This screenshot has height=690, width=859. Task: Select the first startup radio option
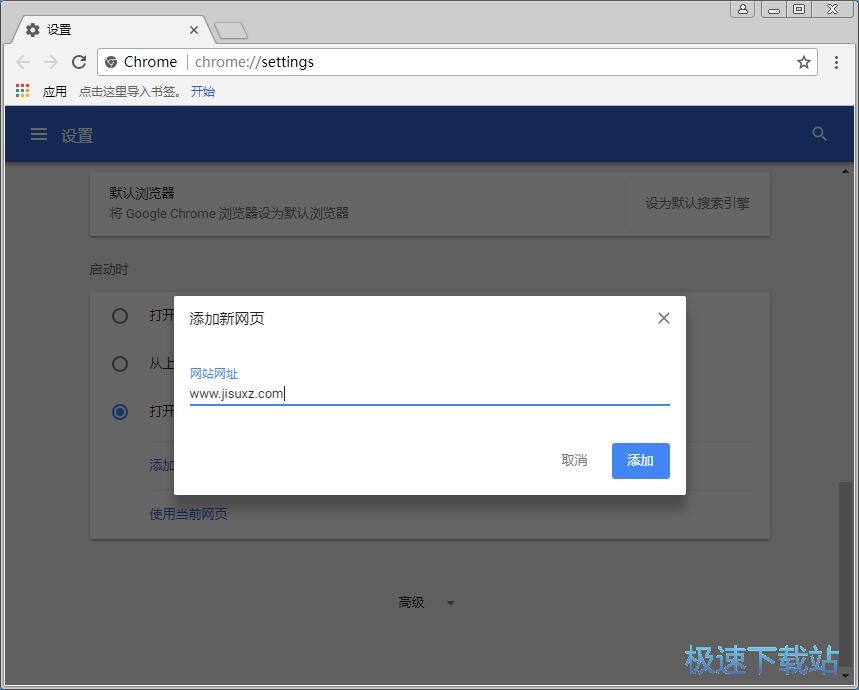[x=120, y=316]
